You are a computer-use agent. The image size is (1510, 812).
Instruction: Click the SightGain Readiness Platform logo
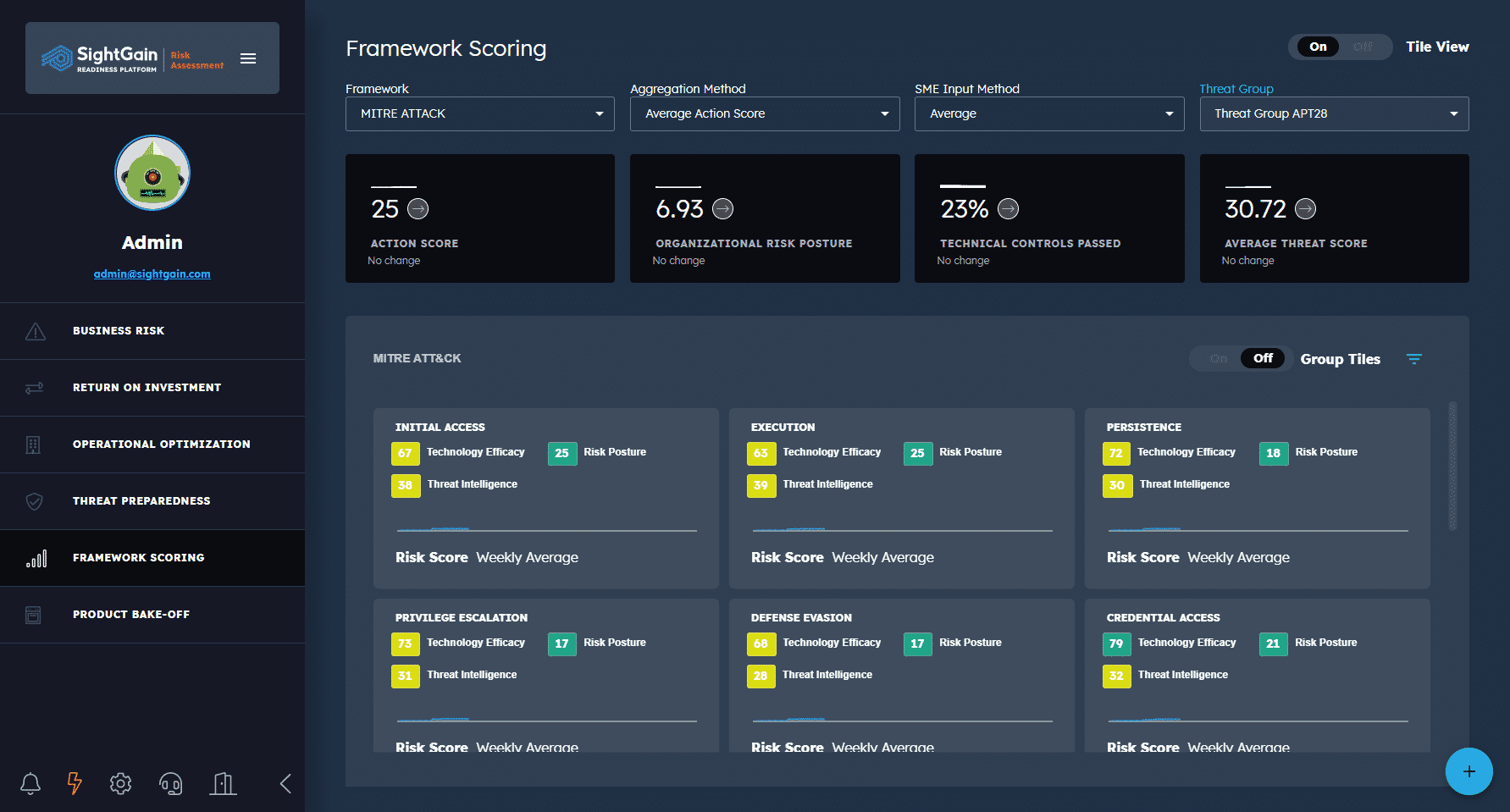(99, 58)
